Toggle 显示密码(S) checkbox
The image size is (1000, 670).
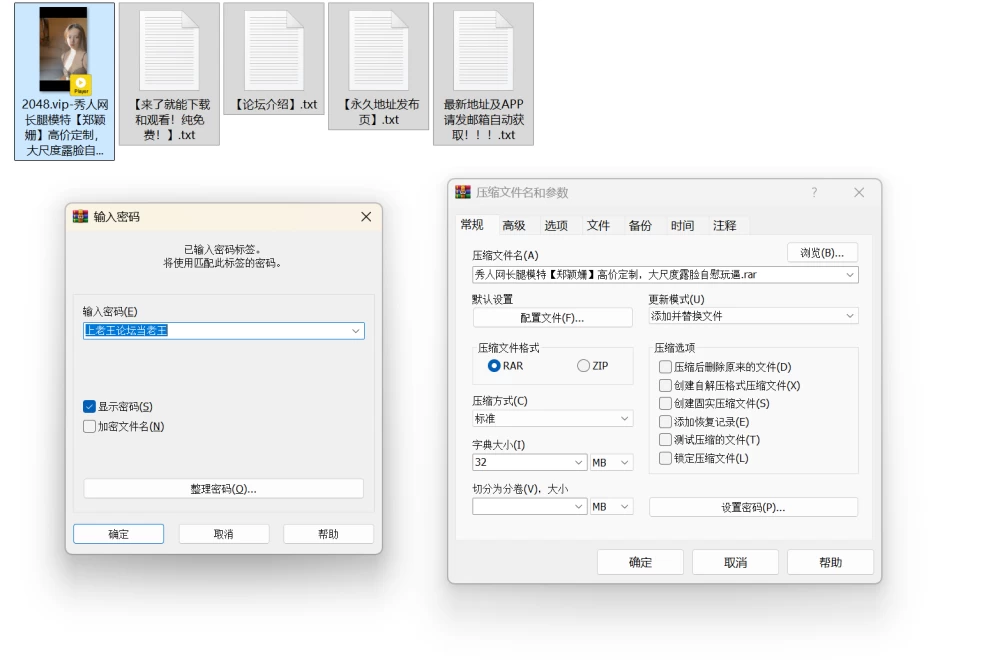tap(89, 407)
